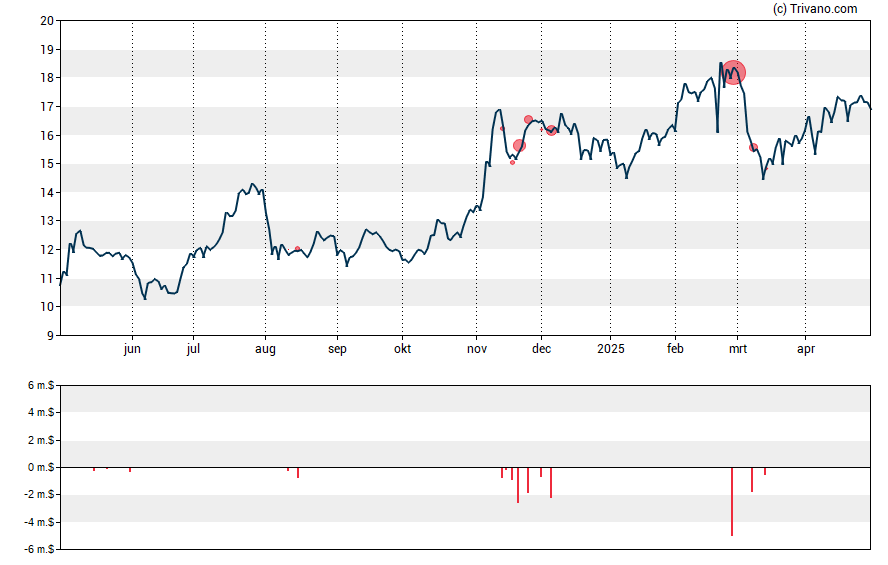Click the 'nov' month label

477,349
